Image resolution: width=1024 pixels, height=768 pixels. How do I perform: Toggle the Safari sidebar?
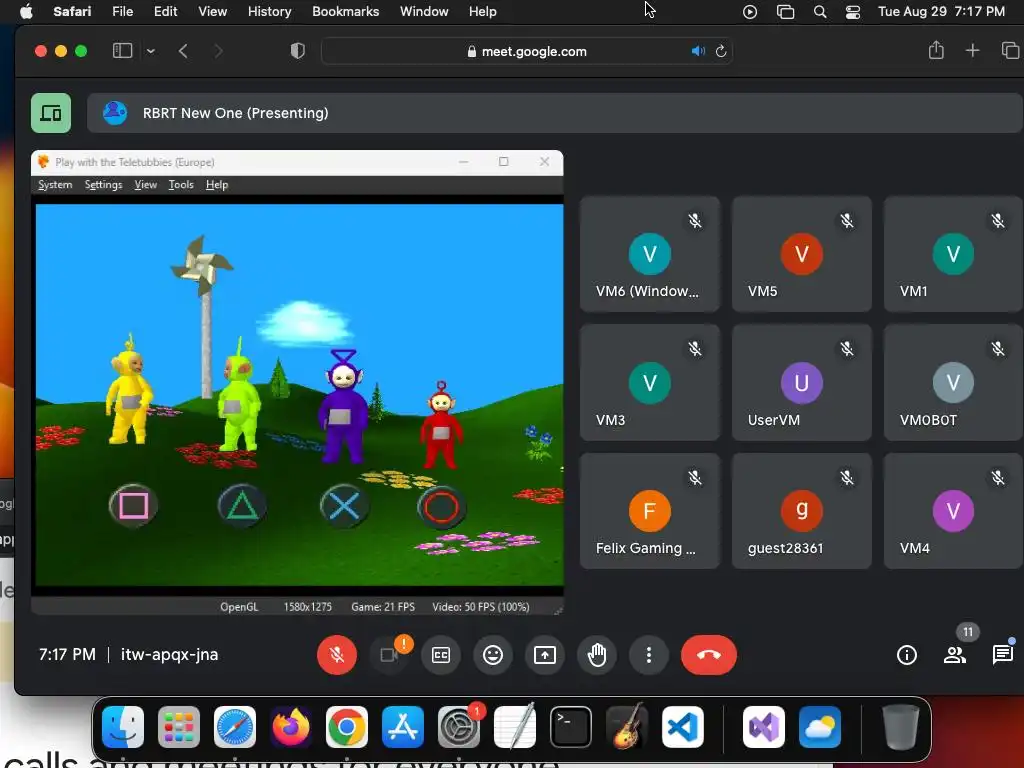tap(123, 51)
